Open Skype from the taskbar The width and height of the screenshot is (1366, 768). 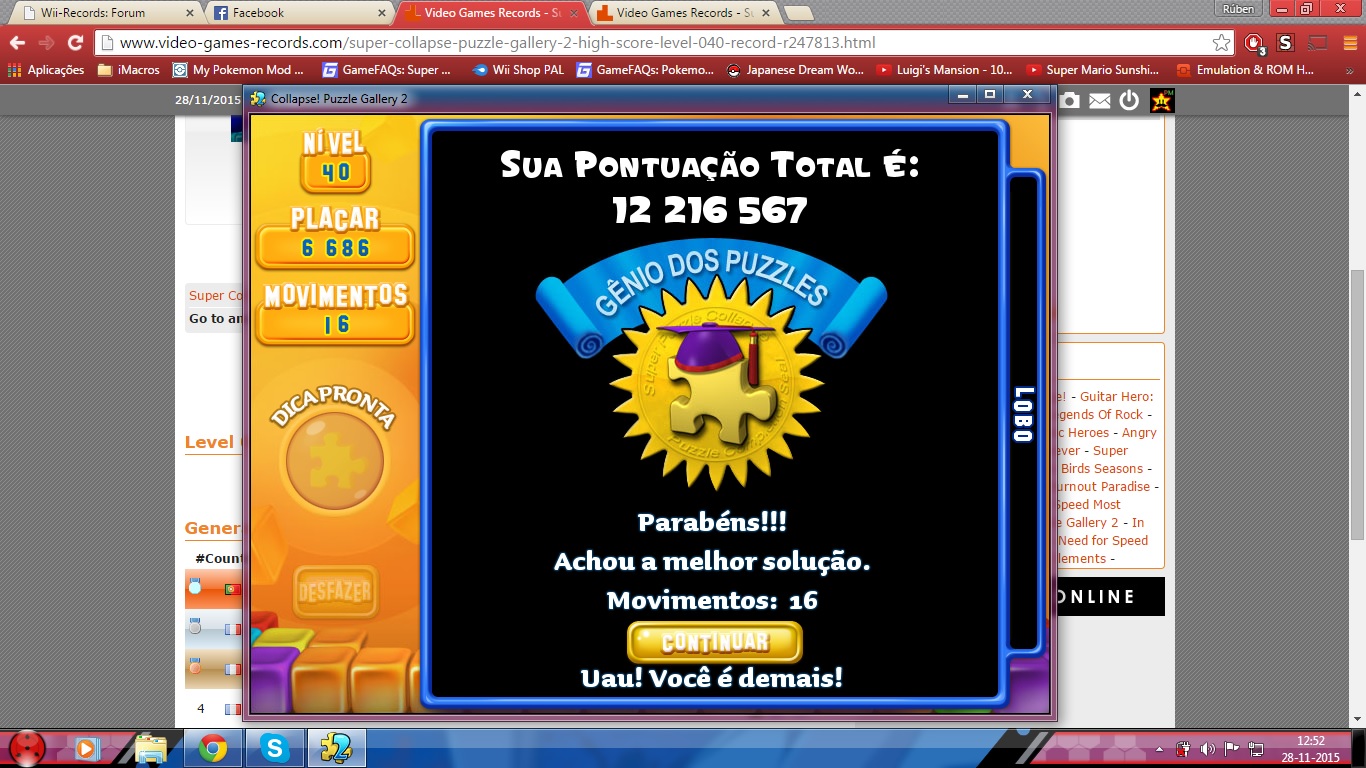pos(274,748)
